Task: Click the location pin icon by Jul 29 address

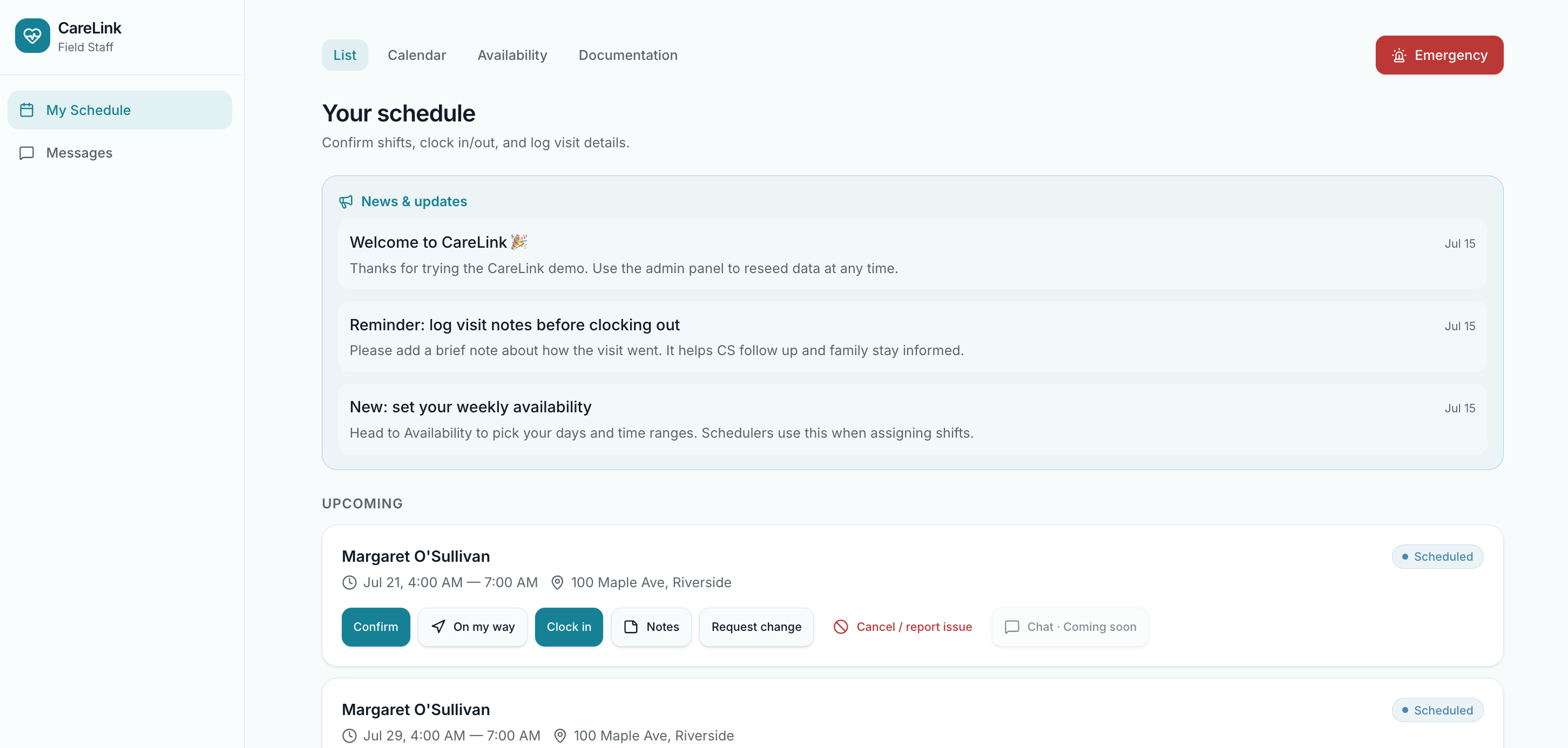Action: pyautogui.click(x=560, y=736)
